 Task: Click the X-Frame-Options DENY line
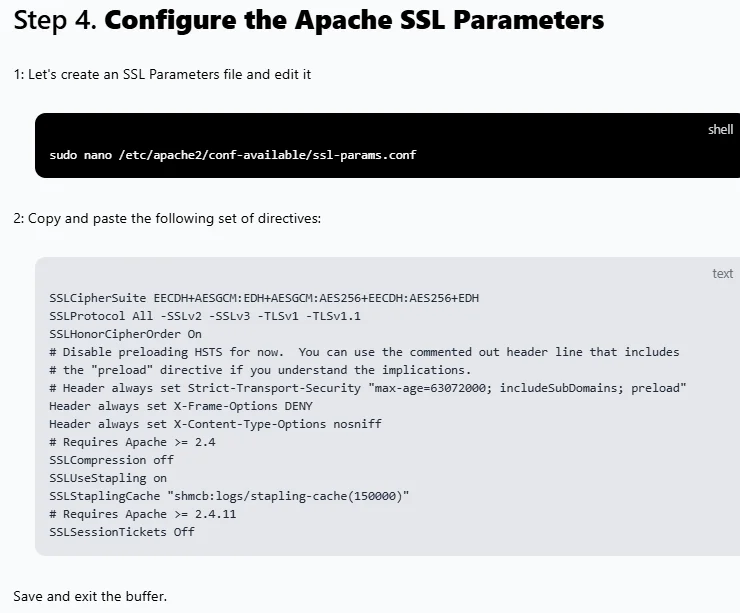point(181,406)
